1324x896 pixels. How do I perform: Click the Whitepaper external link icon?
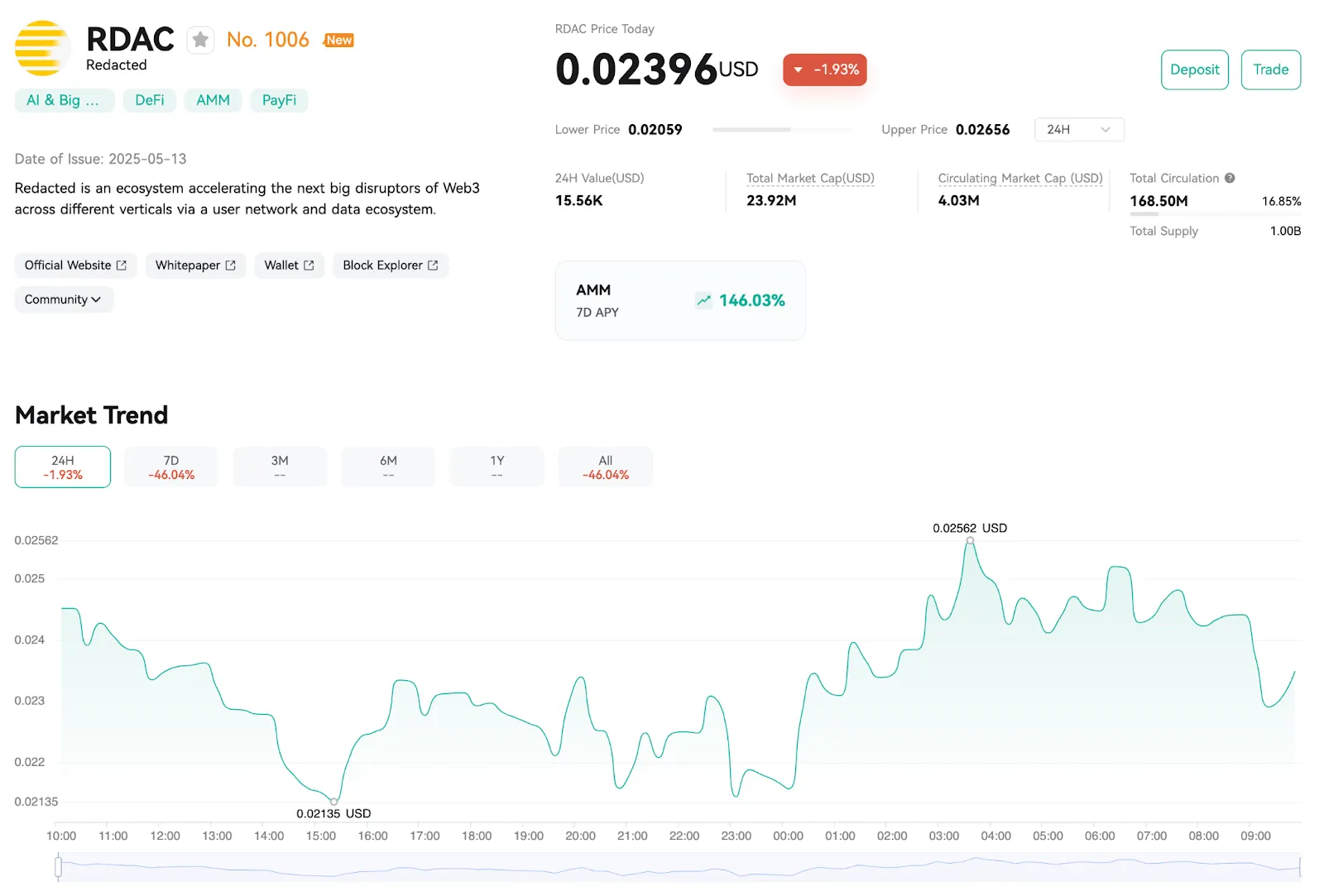click(231, 266)
